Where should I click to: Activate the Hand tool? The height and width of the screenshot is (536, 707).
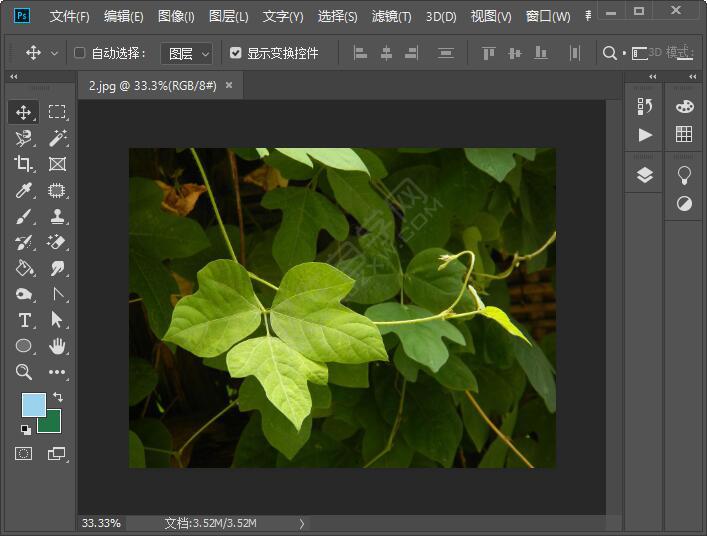click(57, 346)
